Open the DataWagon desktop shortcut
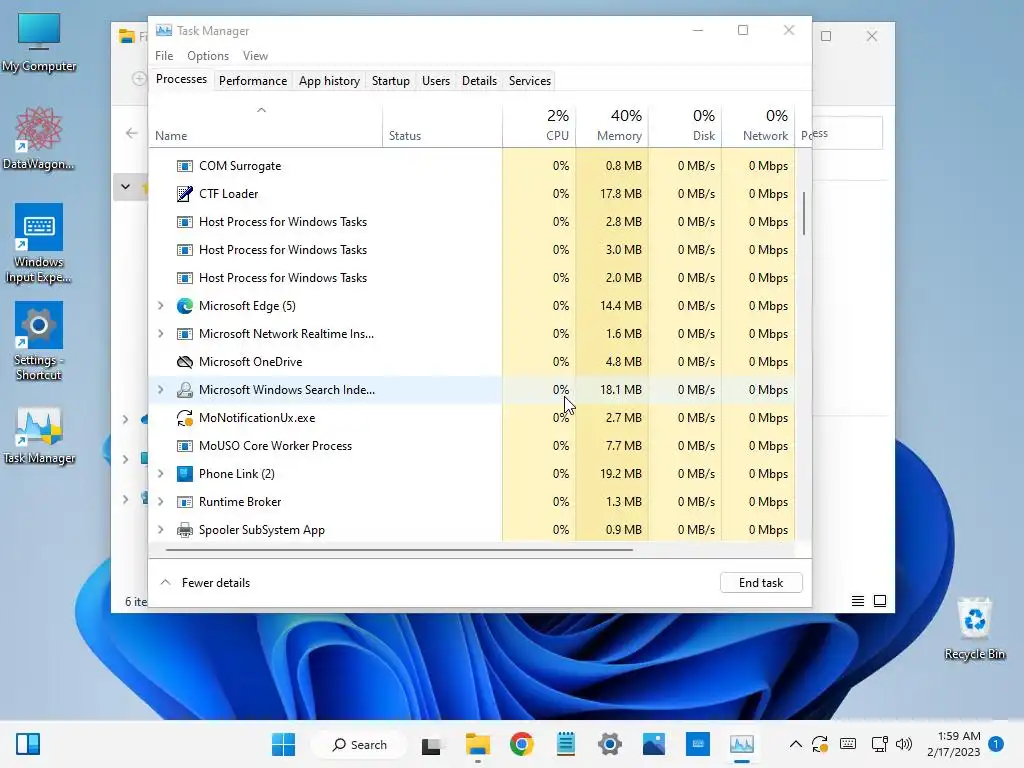 tap(39, 138)
